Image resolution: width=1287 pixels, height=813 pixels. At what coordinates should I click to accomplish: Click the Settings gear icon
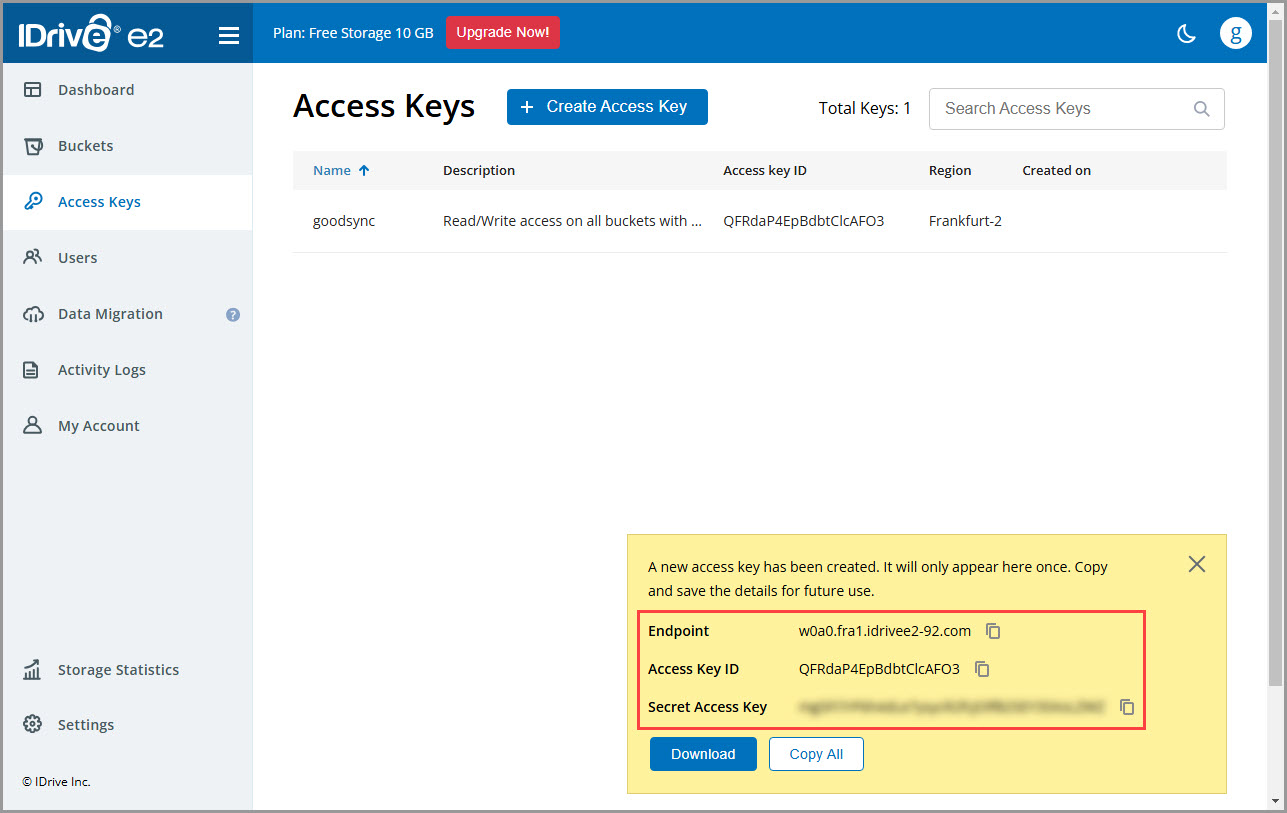tap(32, 724)
